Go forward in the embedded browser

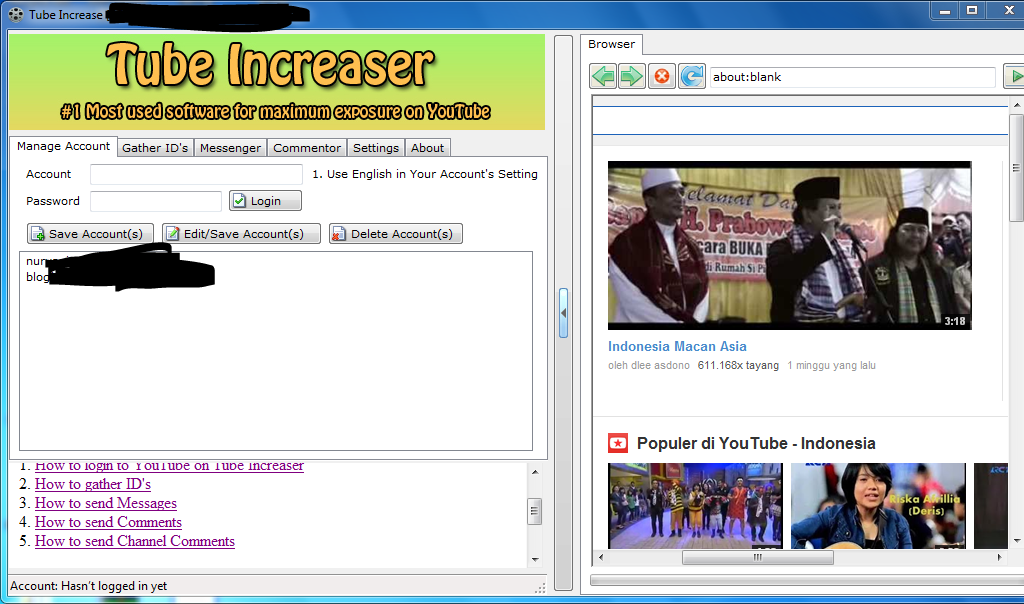click(632, 76)
